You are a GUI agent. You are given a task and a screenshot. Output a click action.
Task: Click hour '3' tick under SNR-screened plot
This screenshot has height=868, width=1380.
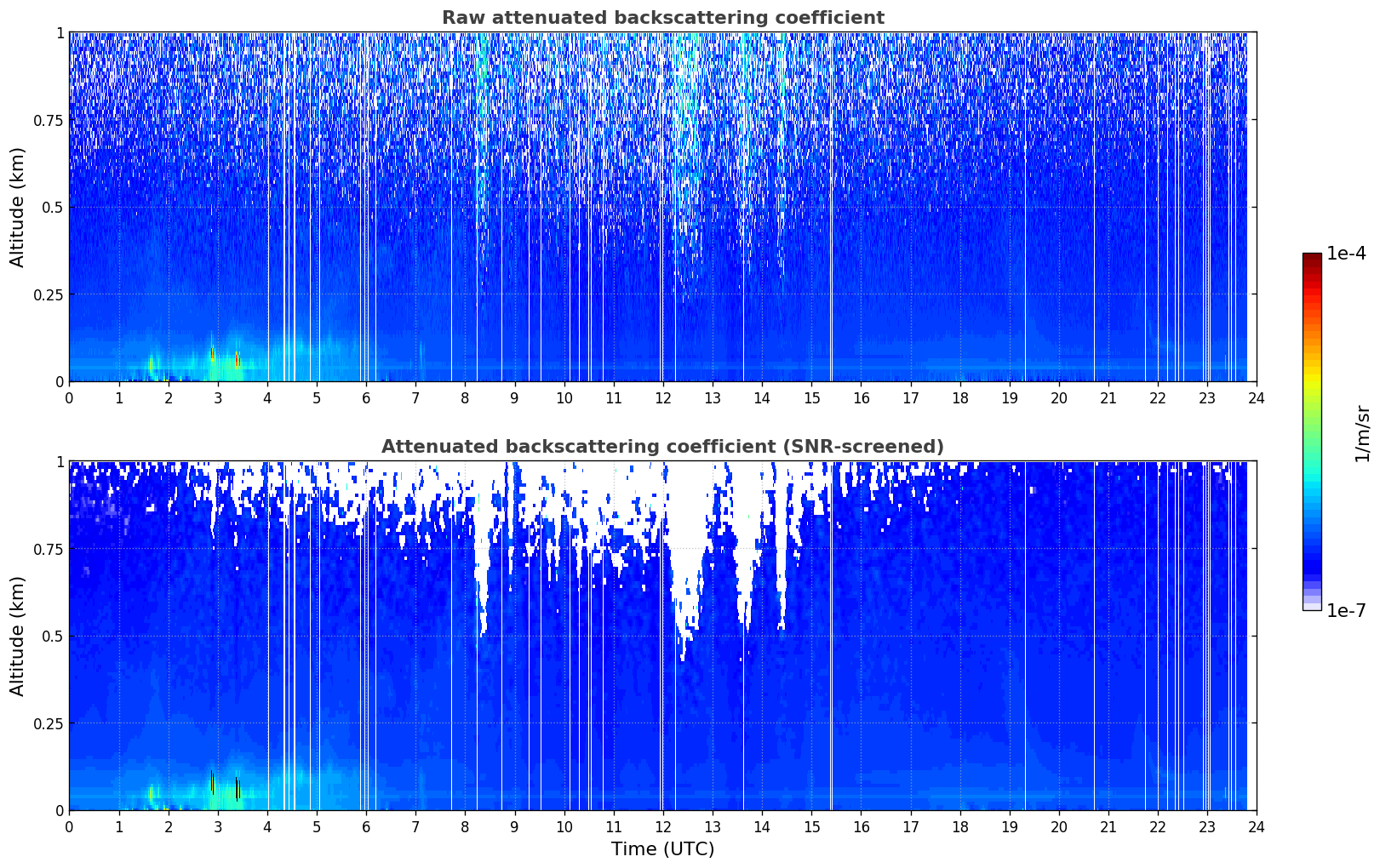pyautogui.click(x=218, y=826)
